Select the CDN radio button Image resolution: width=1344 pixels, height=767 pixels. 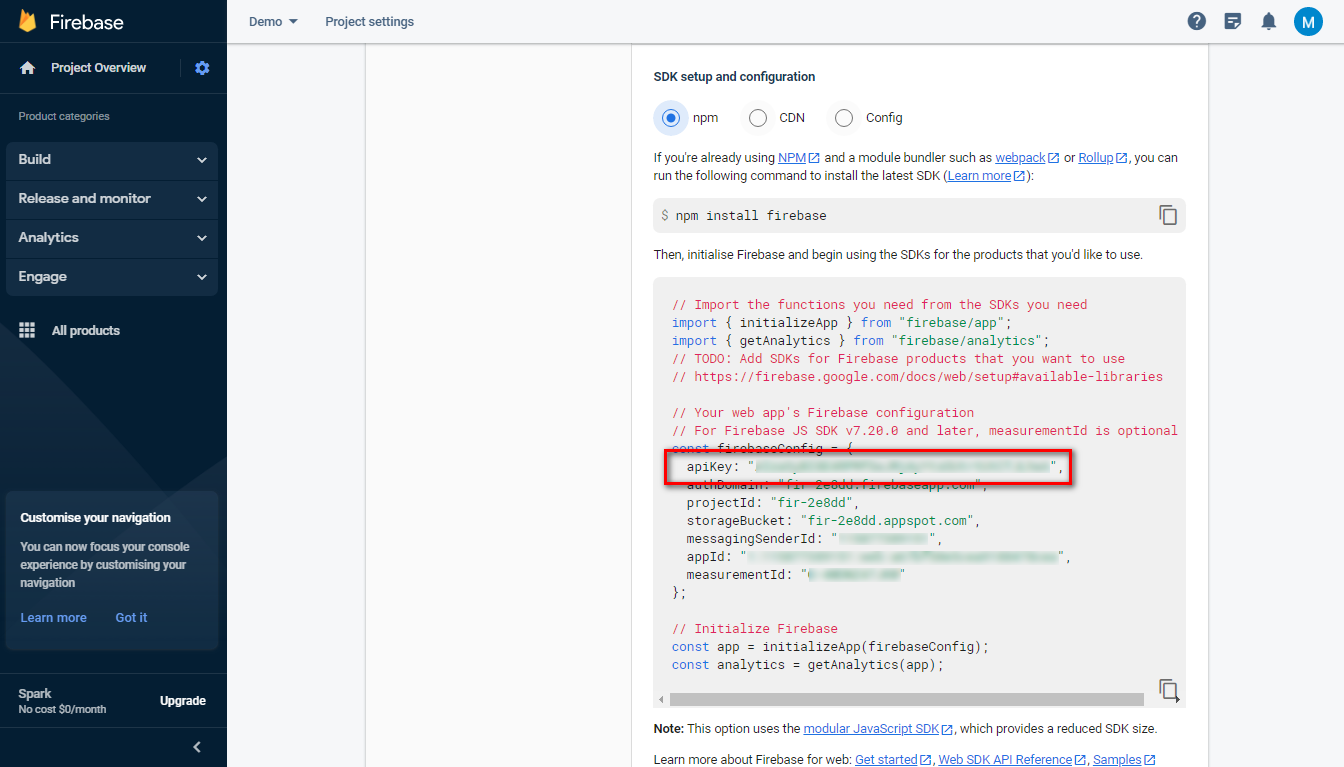coord(758,118)
